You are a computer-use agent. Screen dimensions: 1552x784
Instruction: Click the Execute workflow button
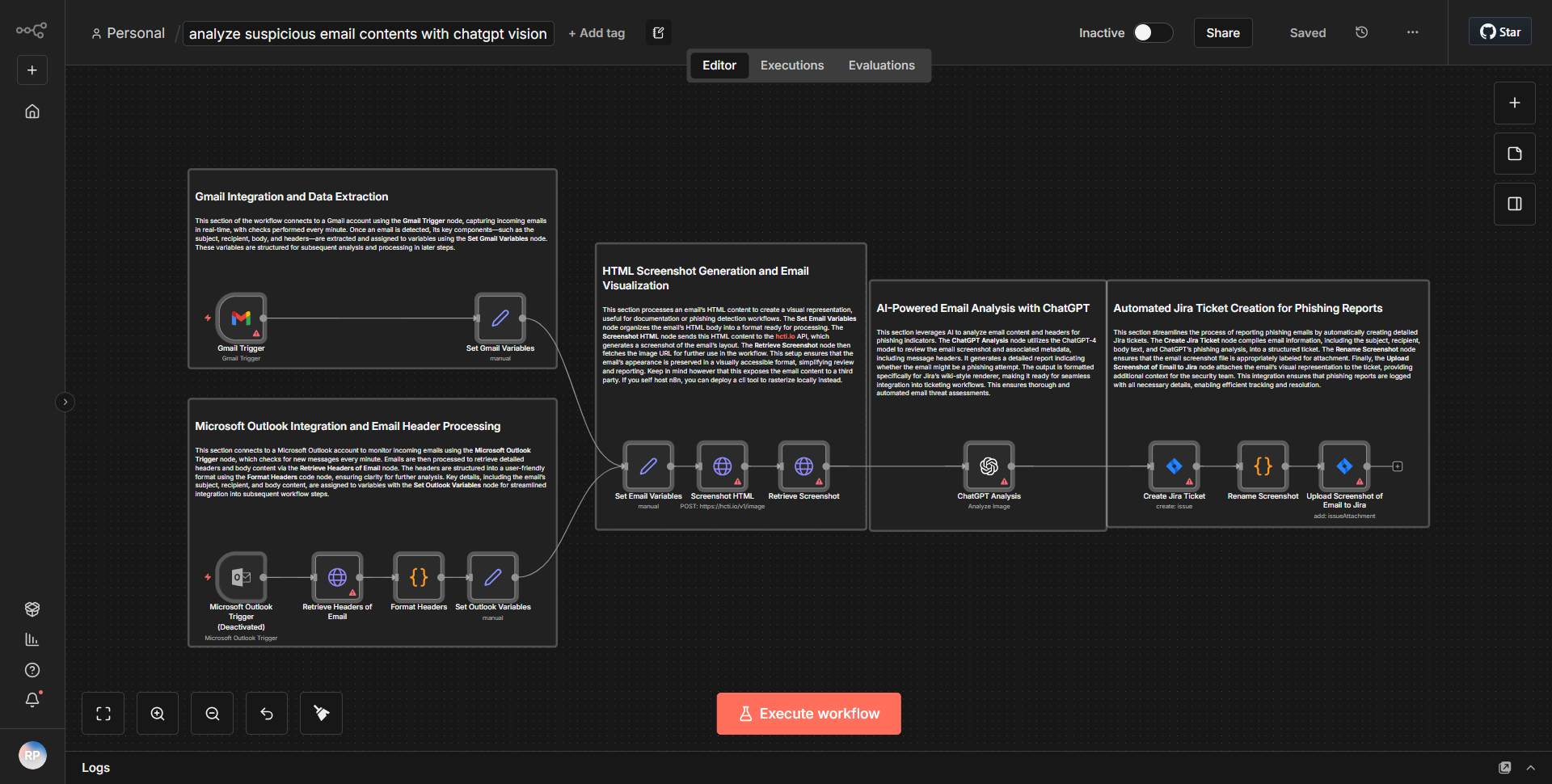808,713
